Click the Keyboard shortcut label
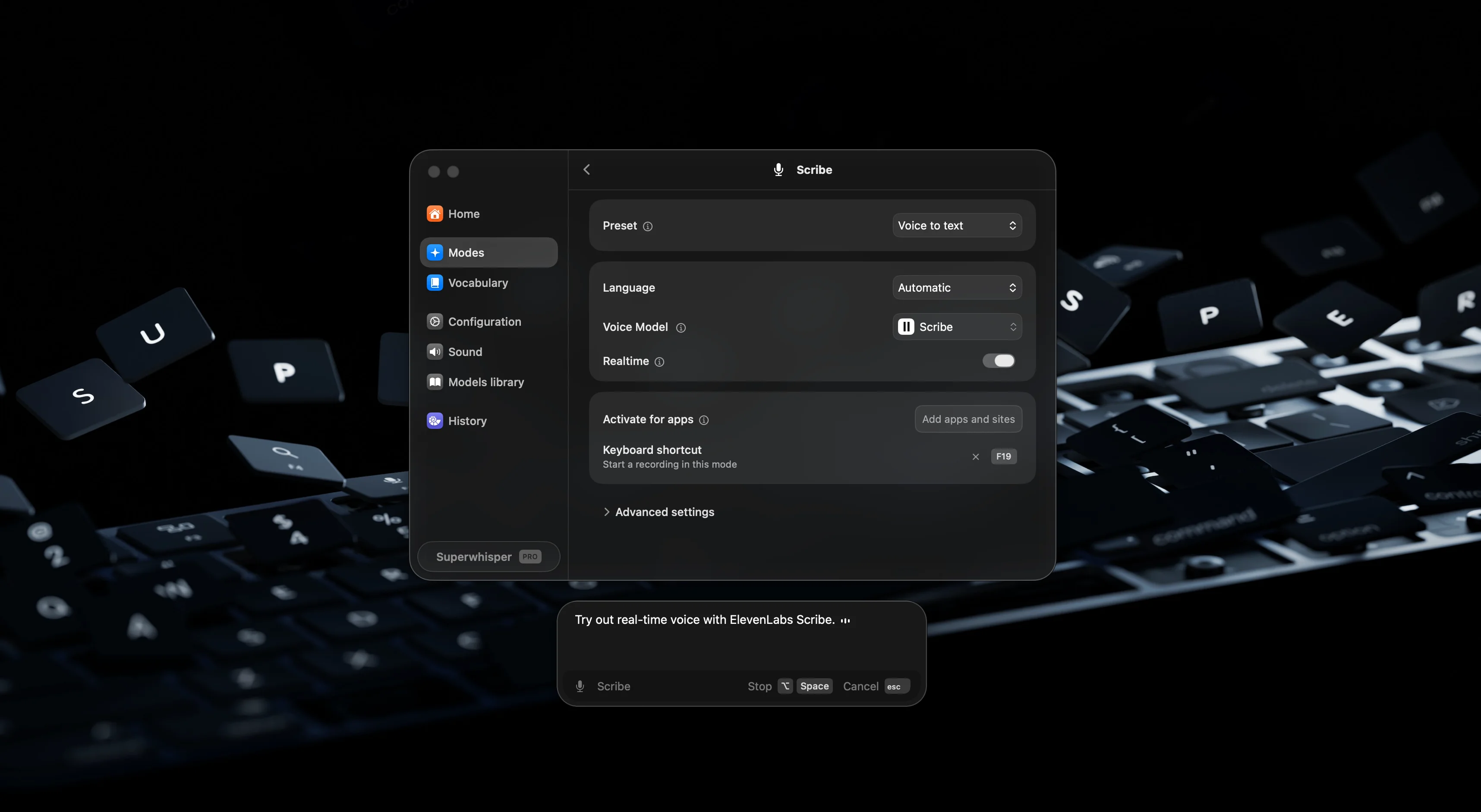The height and width of the screenshot is (812, 1481). tap(652, 450)
